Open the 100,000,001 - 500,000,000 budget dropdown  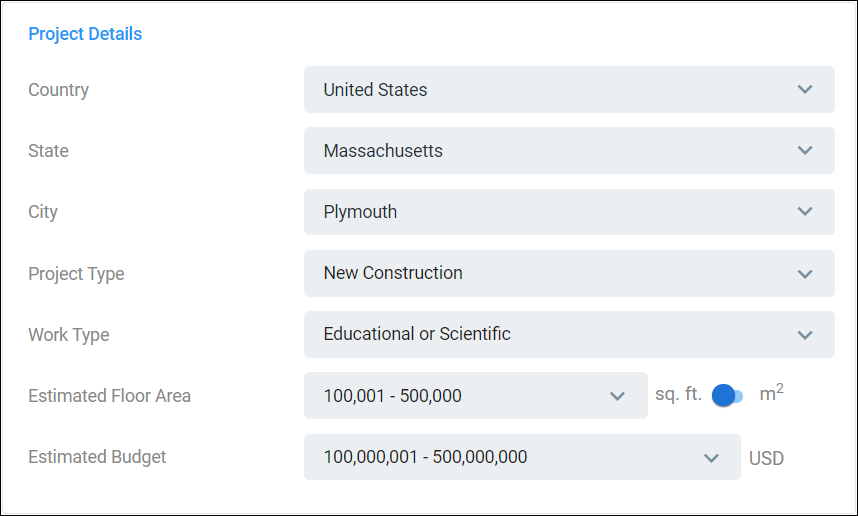pos(522,457)
